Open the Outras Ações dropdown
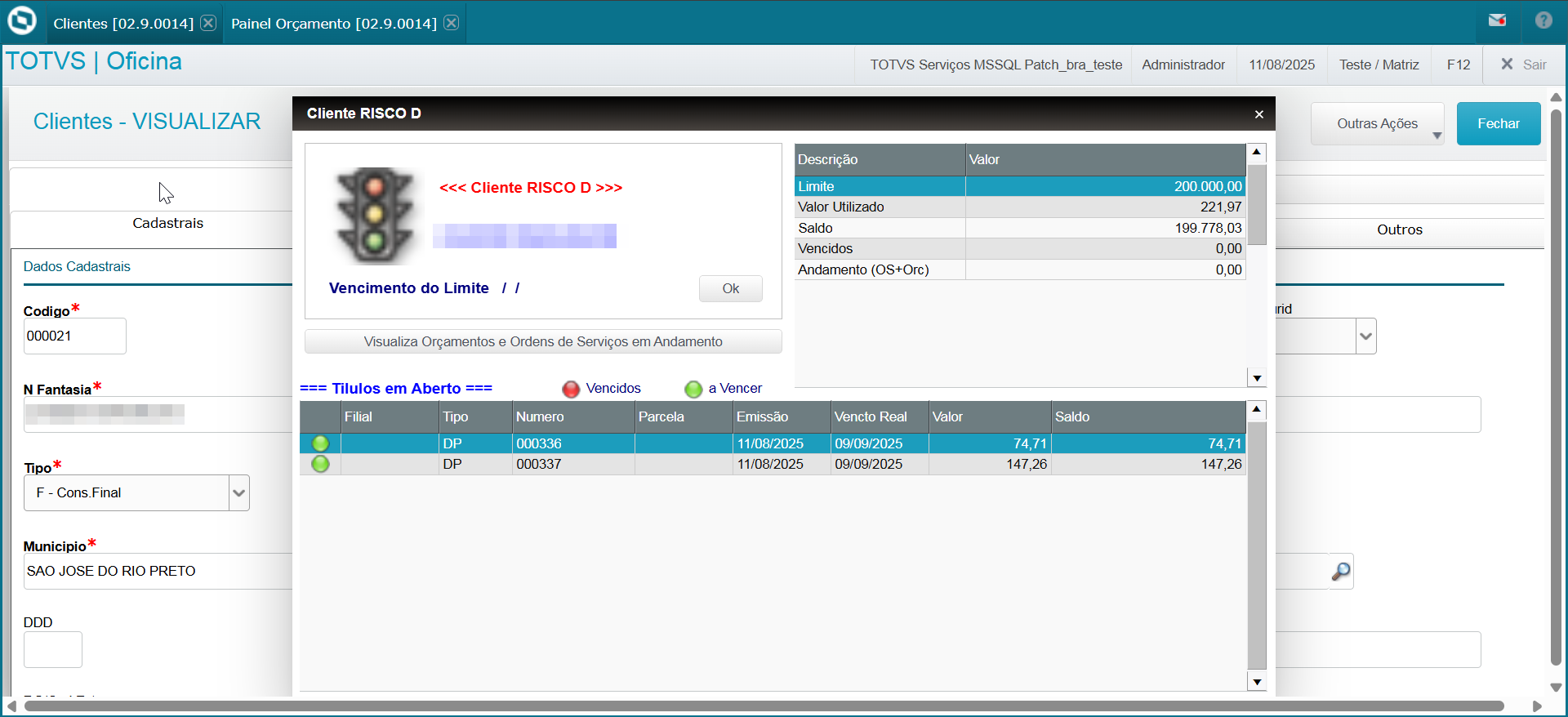The width and height of the screenshot is (1568, 717). 1377,123
